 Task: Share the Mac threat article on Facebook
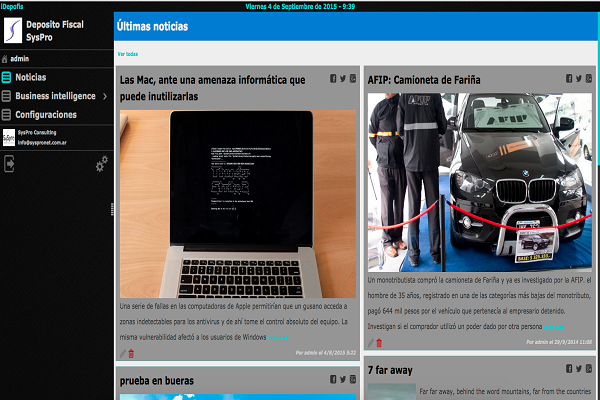click(x=333, y=78)
